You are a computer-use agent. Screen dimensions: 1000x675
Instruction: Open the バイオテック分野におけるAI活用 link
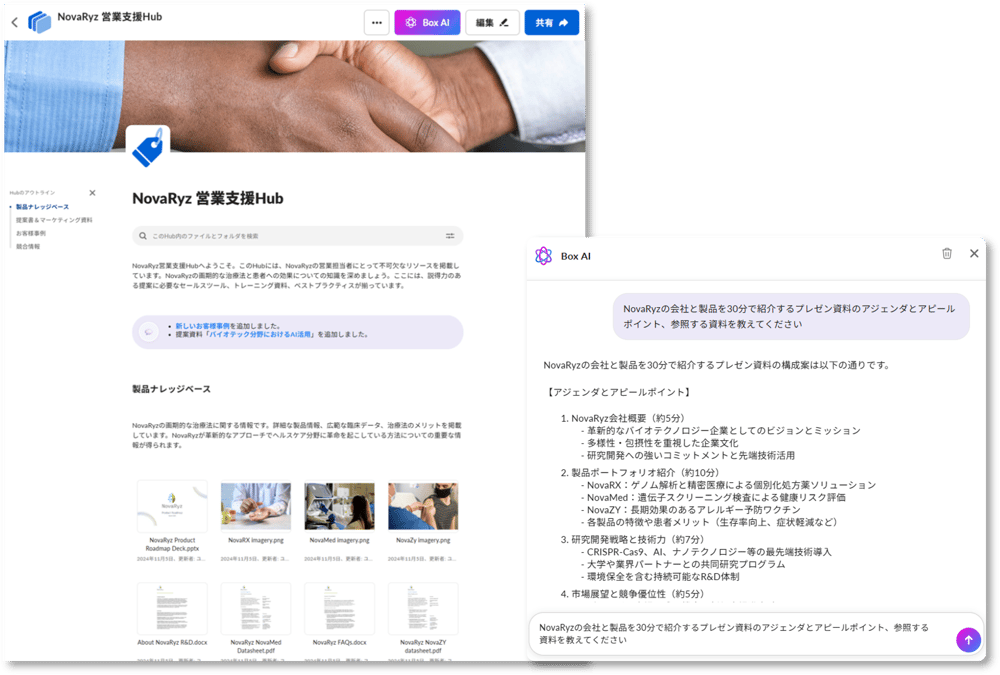[261, 336]
